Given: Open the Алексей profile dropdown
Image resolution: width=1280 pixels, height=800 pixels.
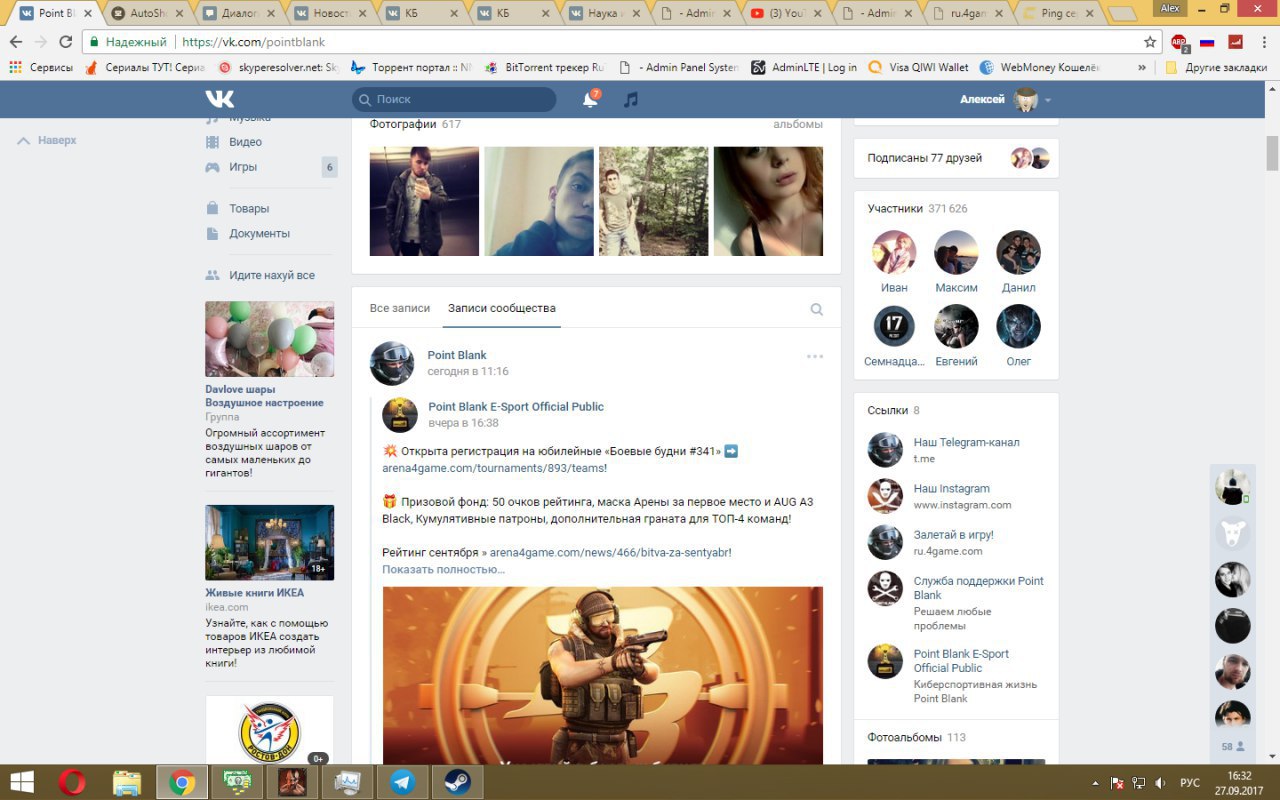Looking at the screenshot, I should [1005, 99].
